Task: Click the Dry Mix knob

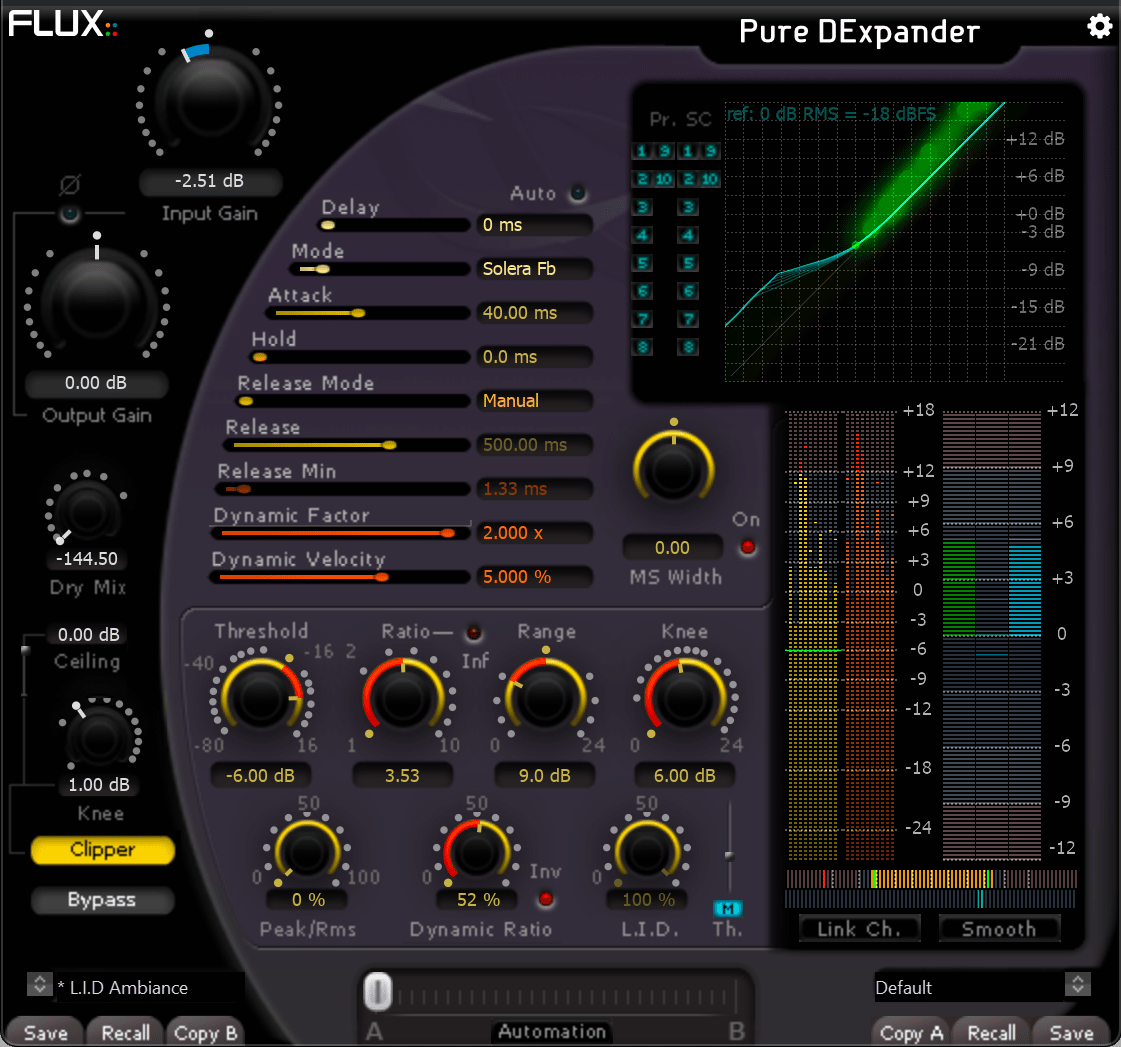Action: (88, 512)
